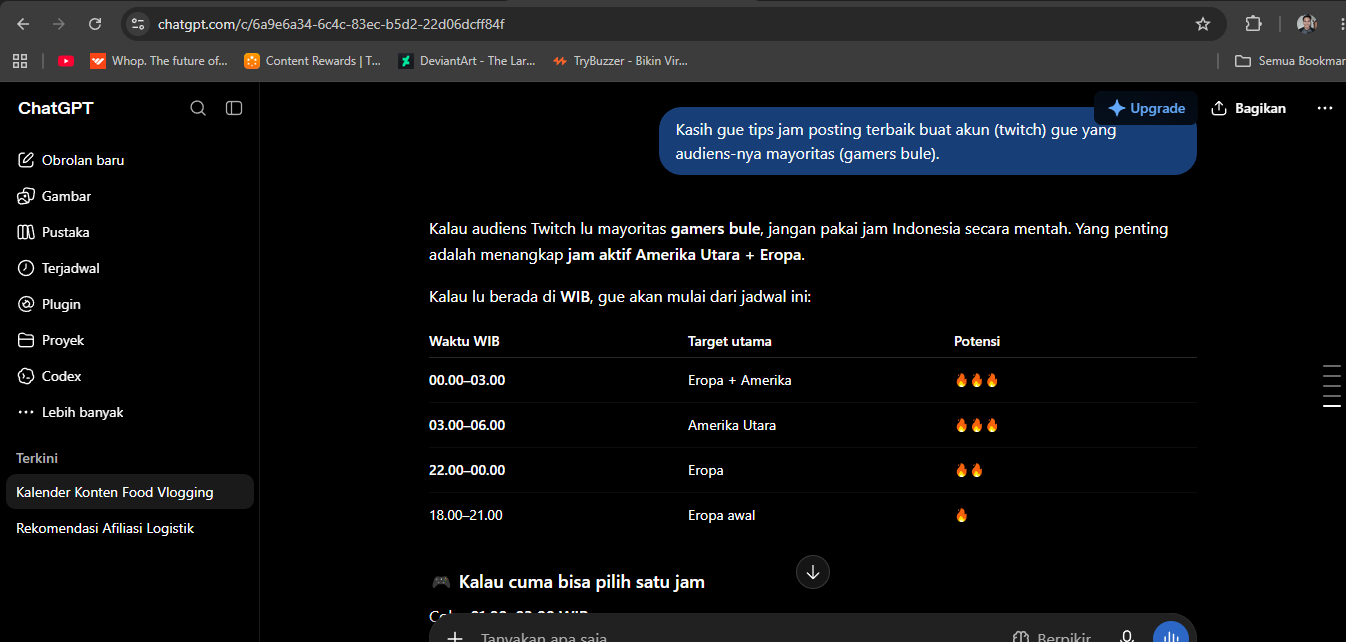Open the Chrome profile avatar
Viewport: 1346px width, 642px height.
(1307, 24)
